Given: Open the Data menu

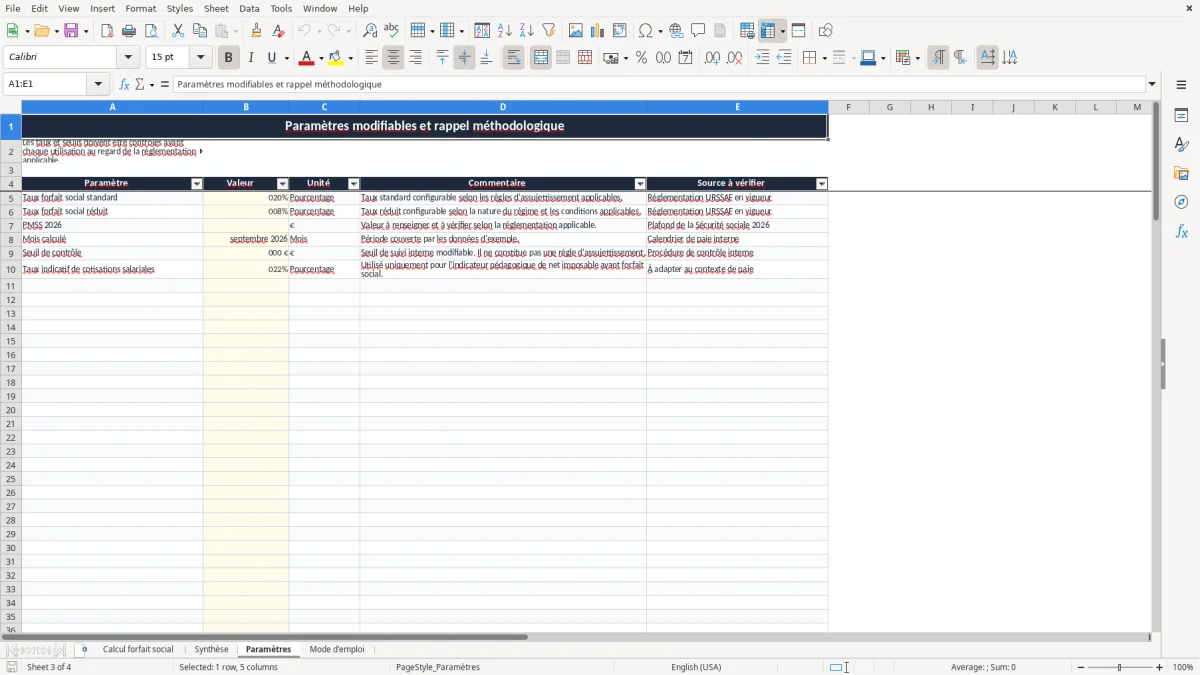Looking at the screenshot, I should (249, 8).
